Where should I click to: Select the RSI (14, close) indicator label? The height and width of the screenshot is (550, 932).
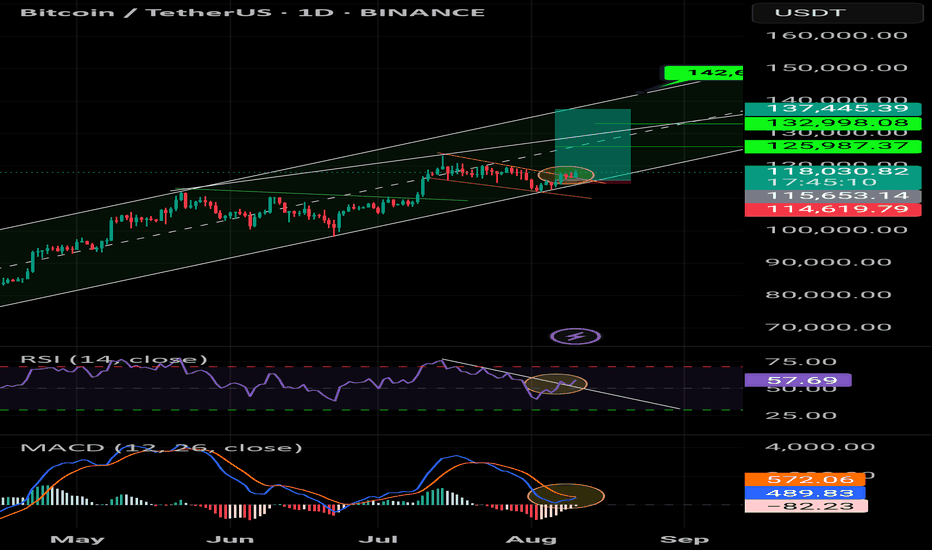point(114,359)
